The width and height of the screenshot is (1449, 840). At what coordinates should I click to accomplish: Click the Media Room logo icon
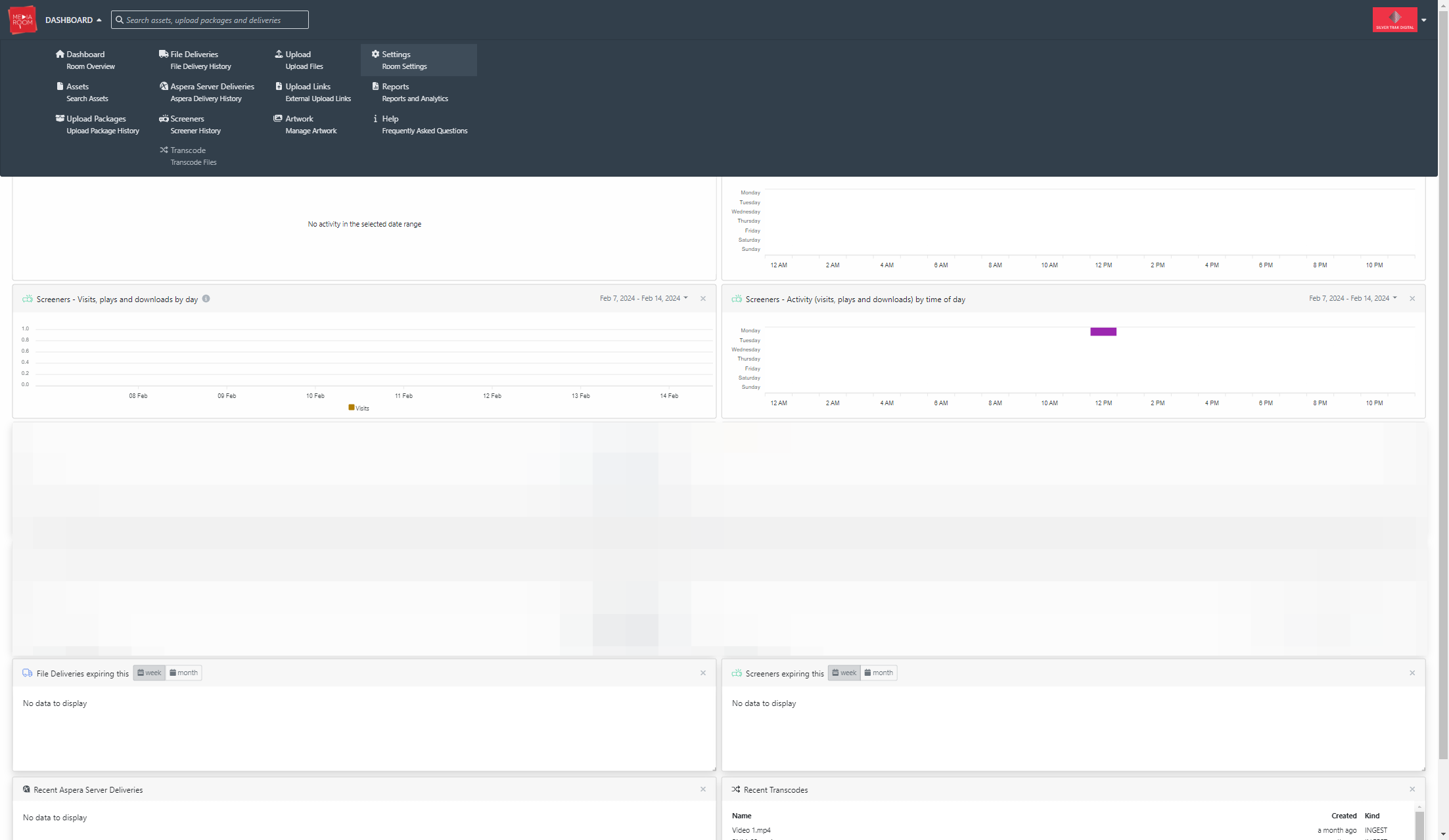point(22,20)
